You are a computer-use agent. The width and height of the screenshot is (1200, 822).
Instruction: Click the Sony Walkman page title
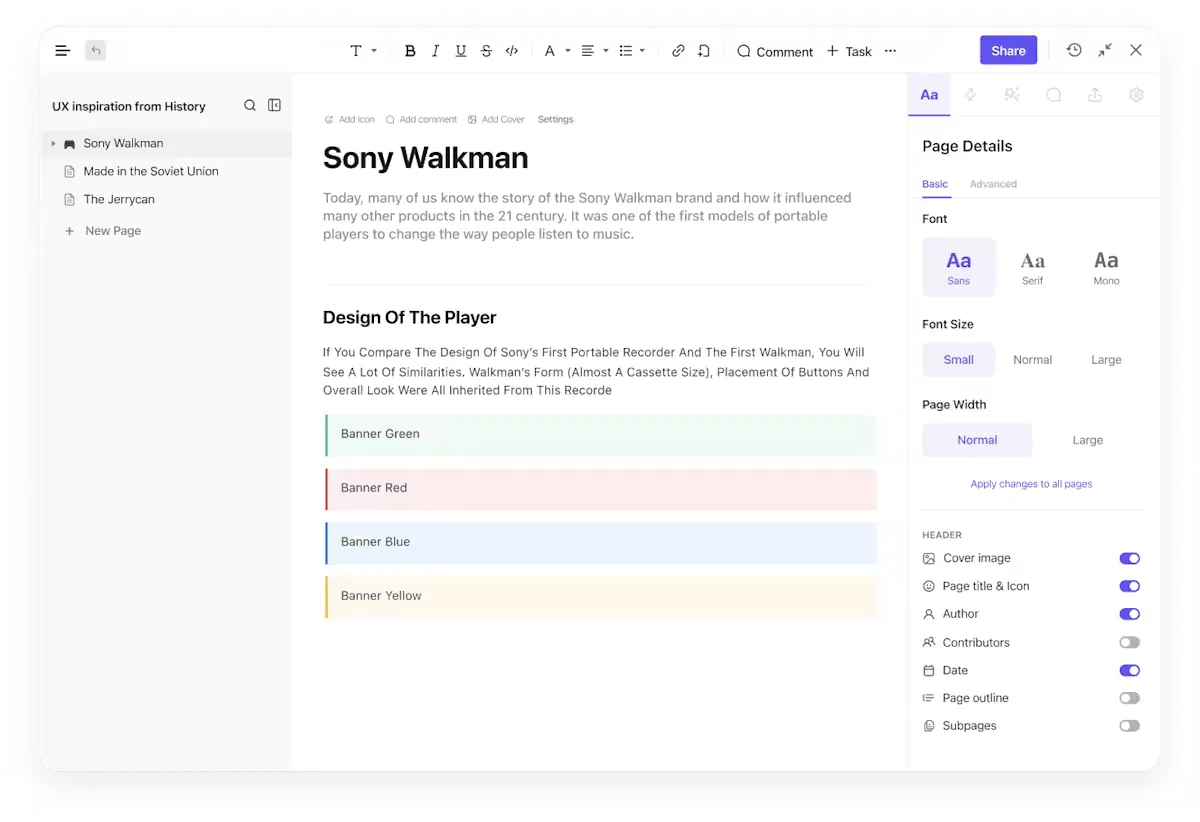425,158
